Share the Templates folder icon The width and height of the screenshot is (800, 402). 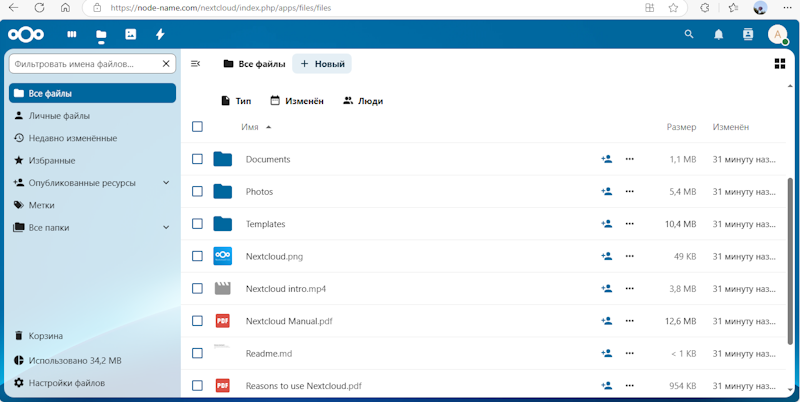pyautogui.click(x=607, y=223)
